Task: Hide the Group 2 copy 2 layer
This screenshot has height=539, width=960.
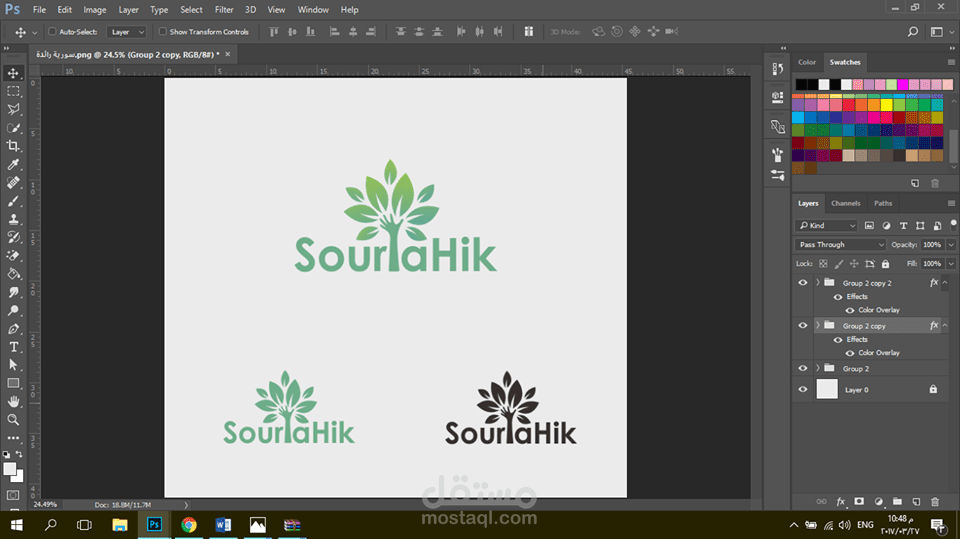Action: coord(803,282)
